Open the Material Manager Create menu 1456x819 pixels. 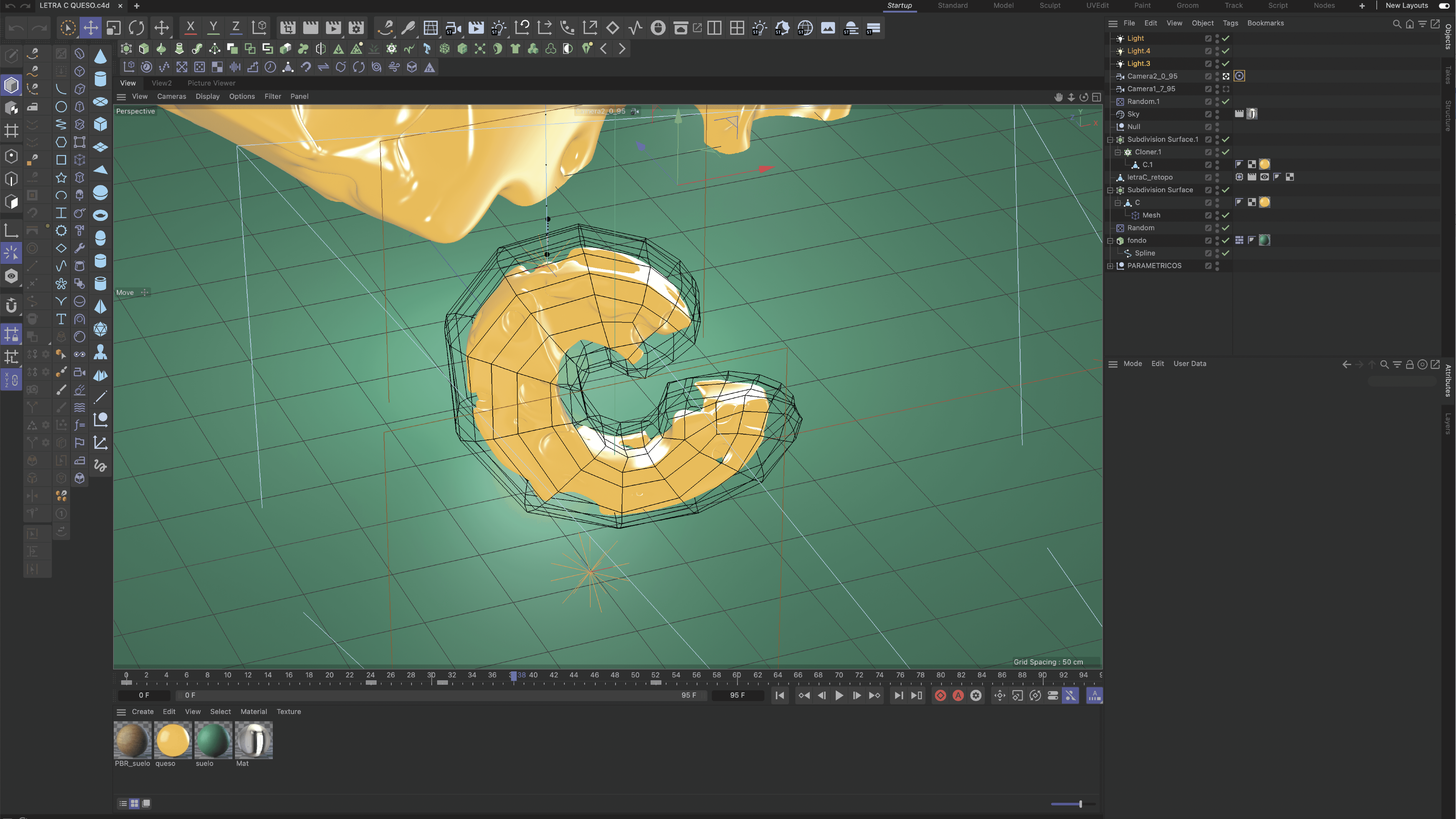(x=143, y=712)
